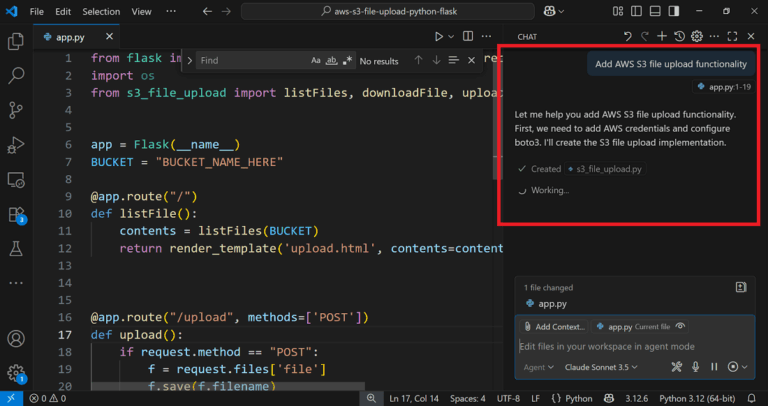This screenshot has width=768, height=406.
Task: Open chat settings gear
Action: pos(696,36)
